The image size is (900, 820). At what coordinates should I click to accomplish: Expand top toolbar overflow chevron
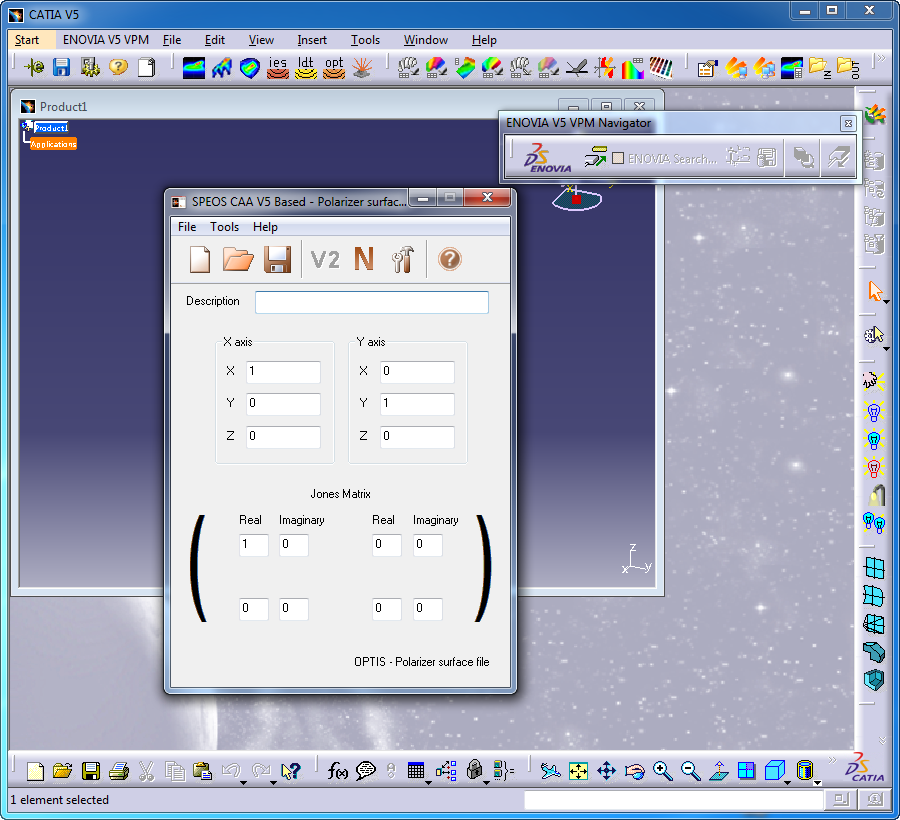click(x=882, y=58)
